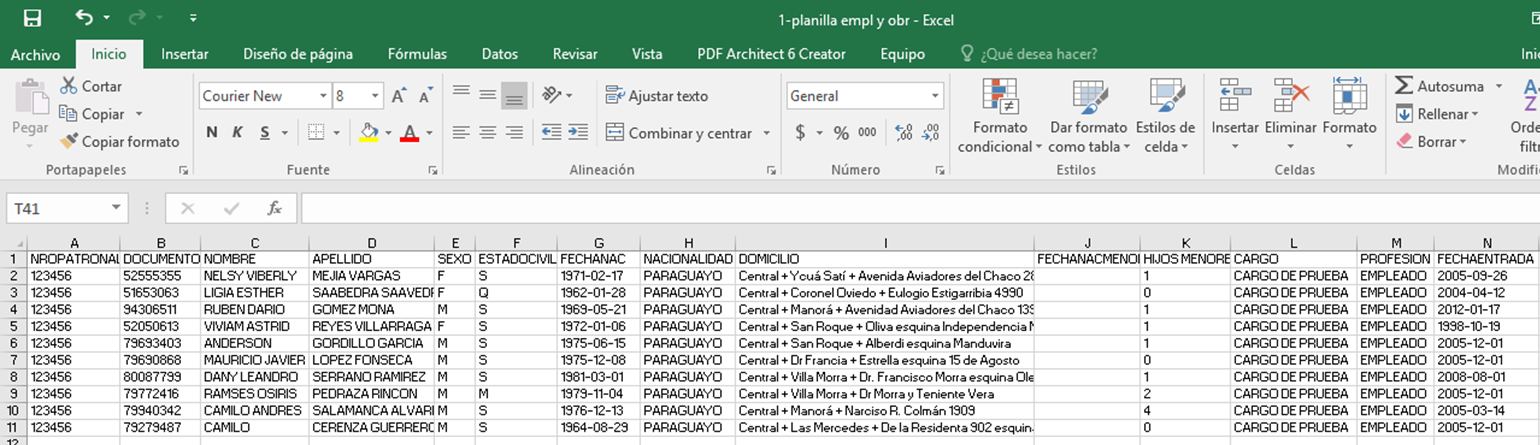The image size is (1540, 445).
Task: Open the Combinar y centrar dropdown arrow
Action: pyautogui.click(x=767, y=133)
